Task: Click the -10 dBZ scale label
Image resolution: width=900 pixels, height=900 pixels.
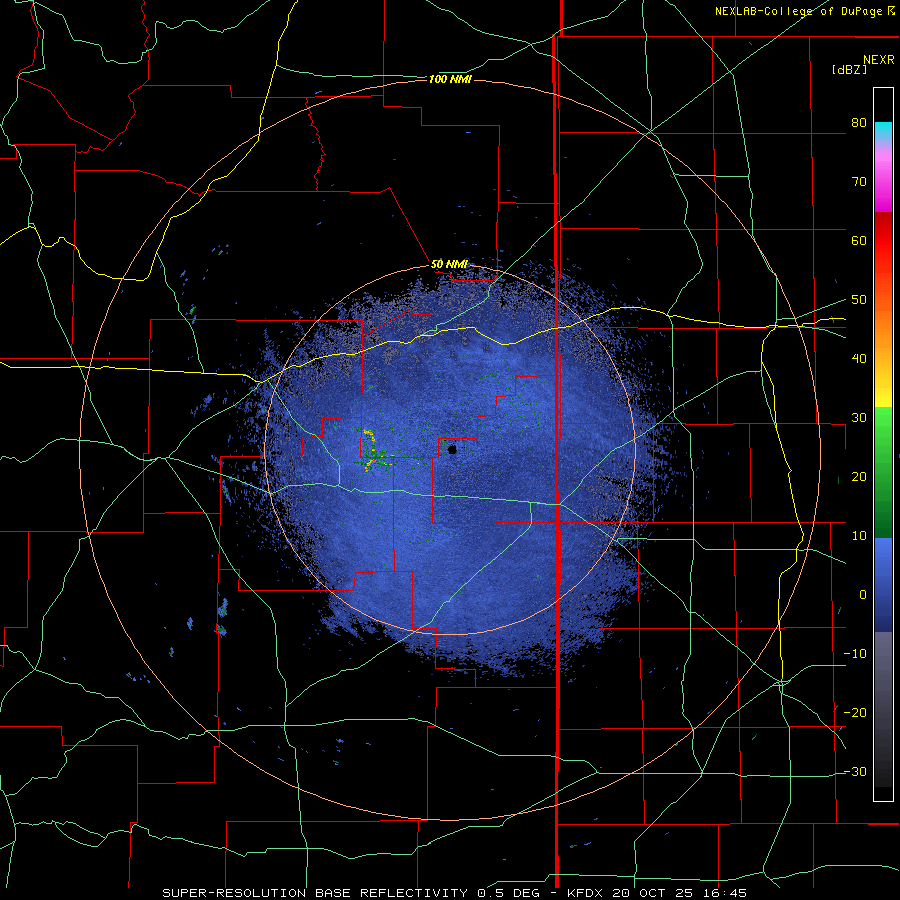Action: pyautogui.click(x=855, y=653)
